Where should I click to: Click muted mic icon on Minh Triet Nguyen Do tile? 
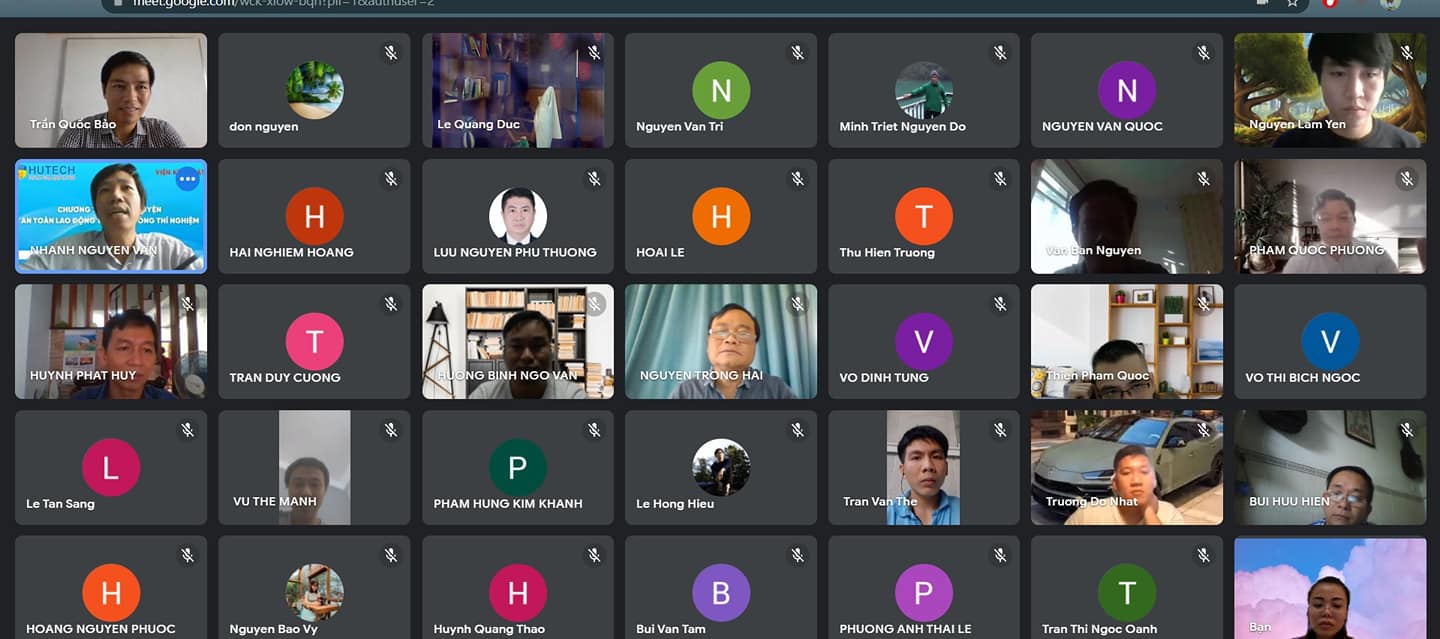pyautogui.click(x=1000, y=53)
